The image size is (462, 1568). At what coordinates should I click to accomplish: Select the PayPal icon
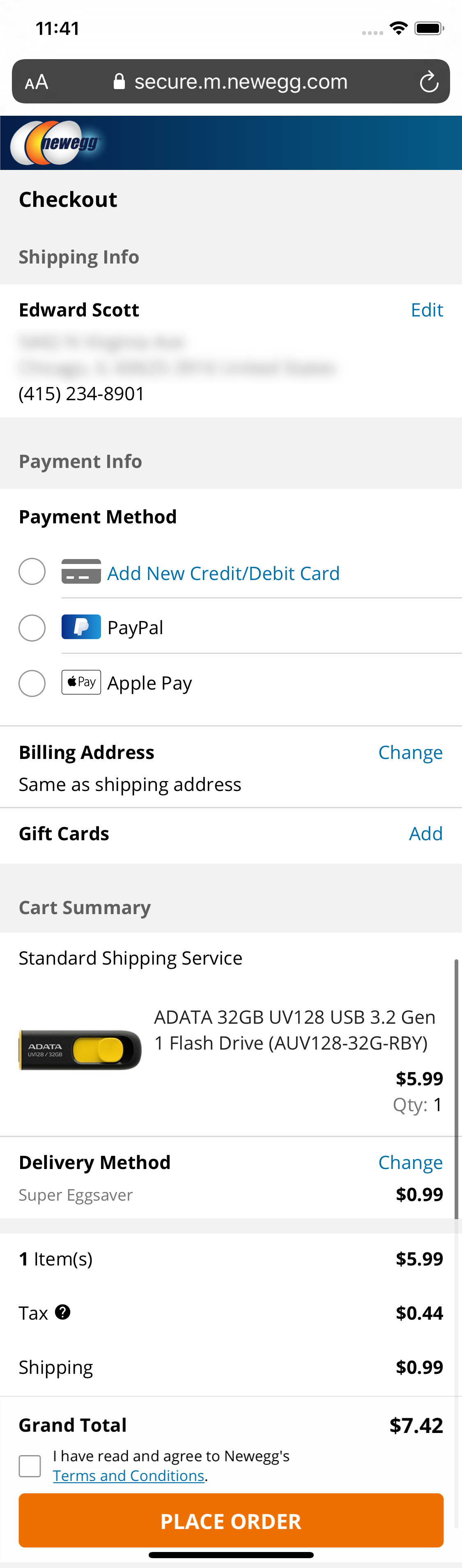pyautogui.click(x=81, y=627)
